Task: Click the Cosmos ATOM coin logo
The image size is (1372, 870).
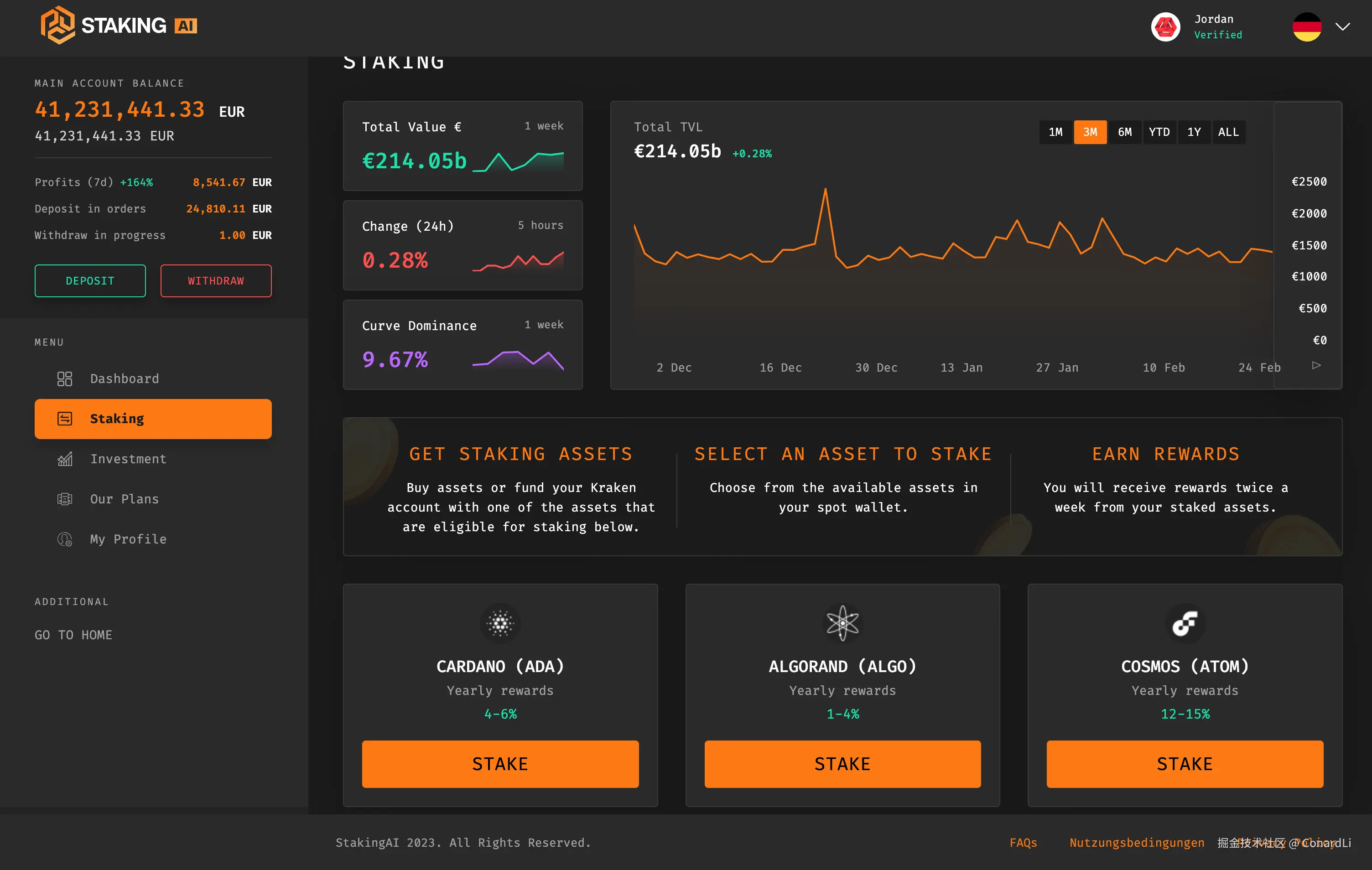Action: [1185, 623]
